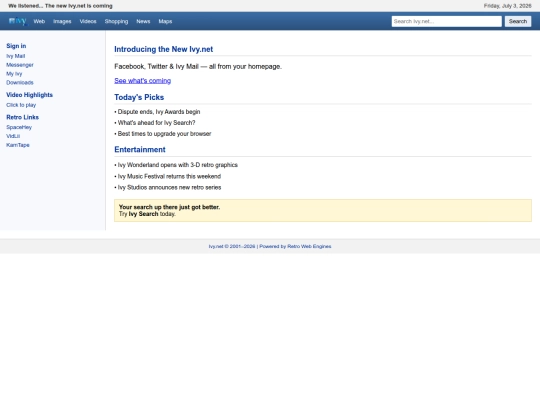Go to My Ivy link

pyautogui.click(x=14, y=74)
